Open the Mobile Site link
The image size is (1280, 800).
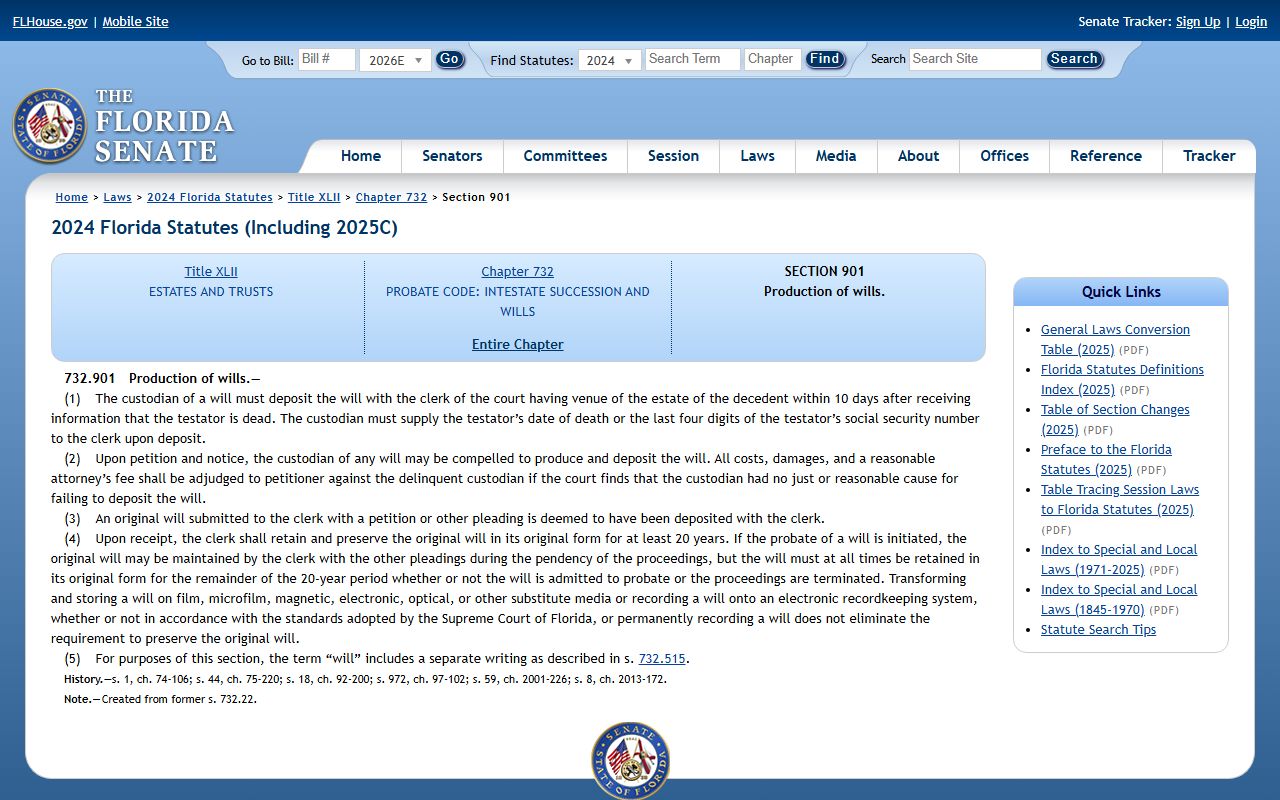point(135,21)
